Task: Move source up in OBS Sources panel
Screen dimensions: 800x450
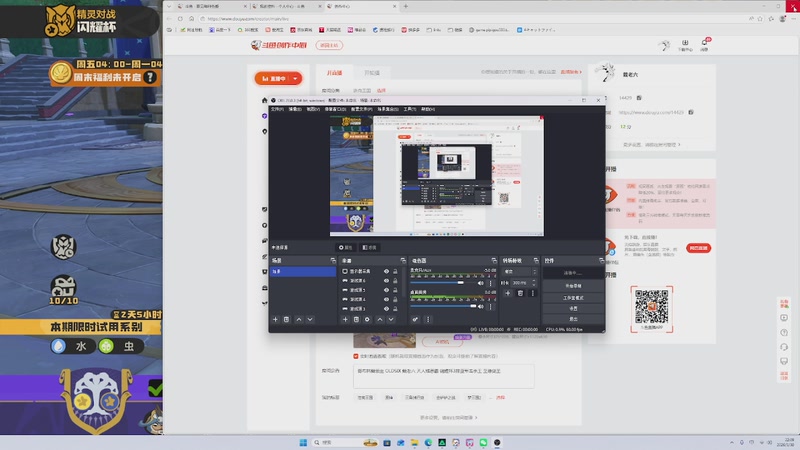Action: coord(380,319)
